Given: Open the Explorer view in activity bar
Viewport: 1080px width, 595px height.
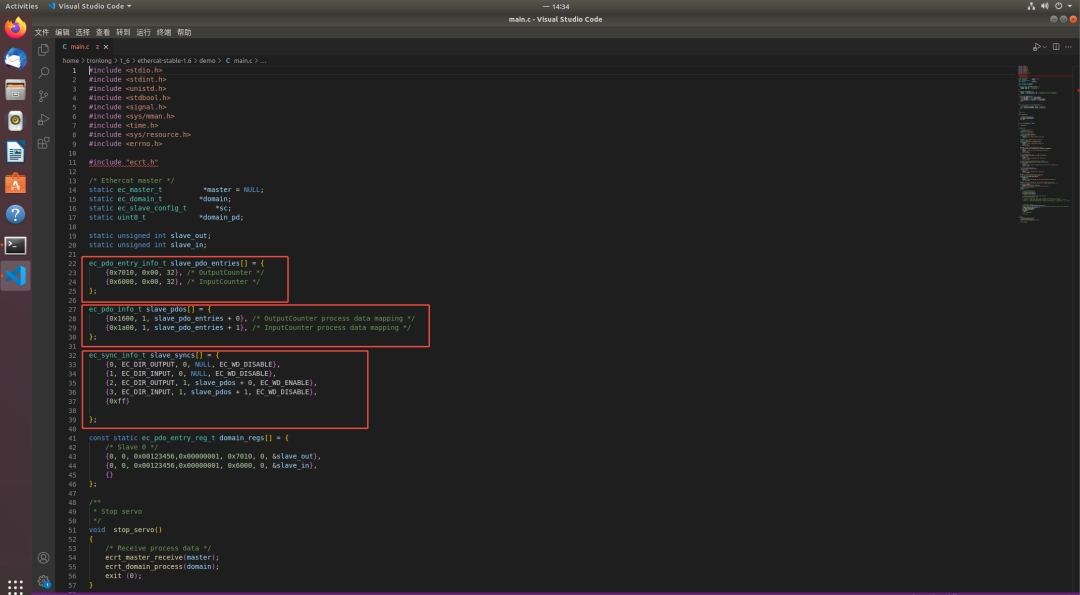Looking at the screenshot, I should click(43, 50).
